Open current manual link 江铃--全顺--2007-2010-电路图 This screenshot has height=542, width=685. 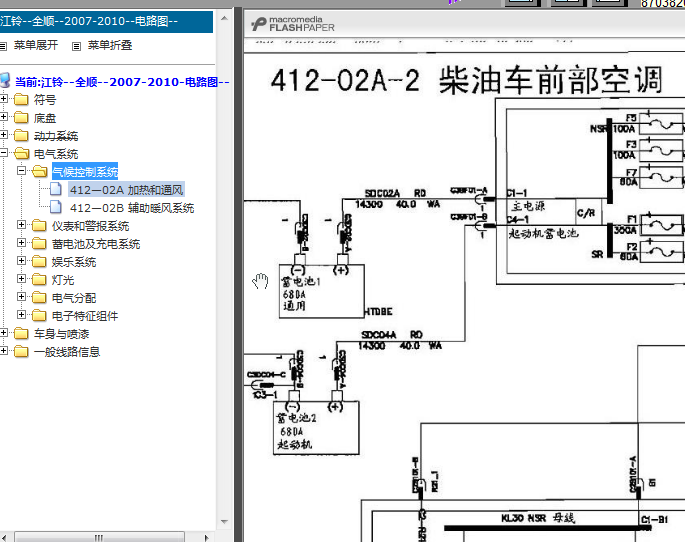click(x=122, y=82)
